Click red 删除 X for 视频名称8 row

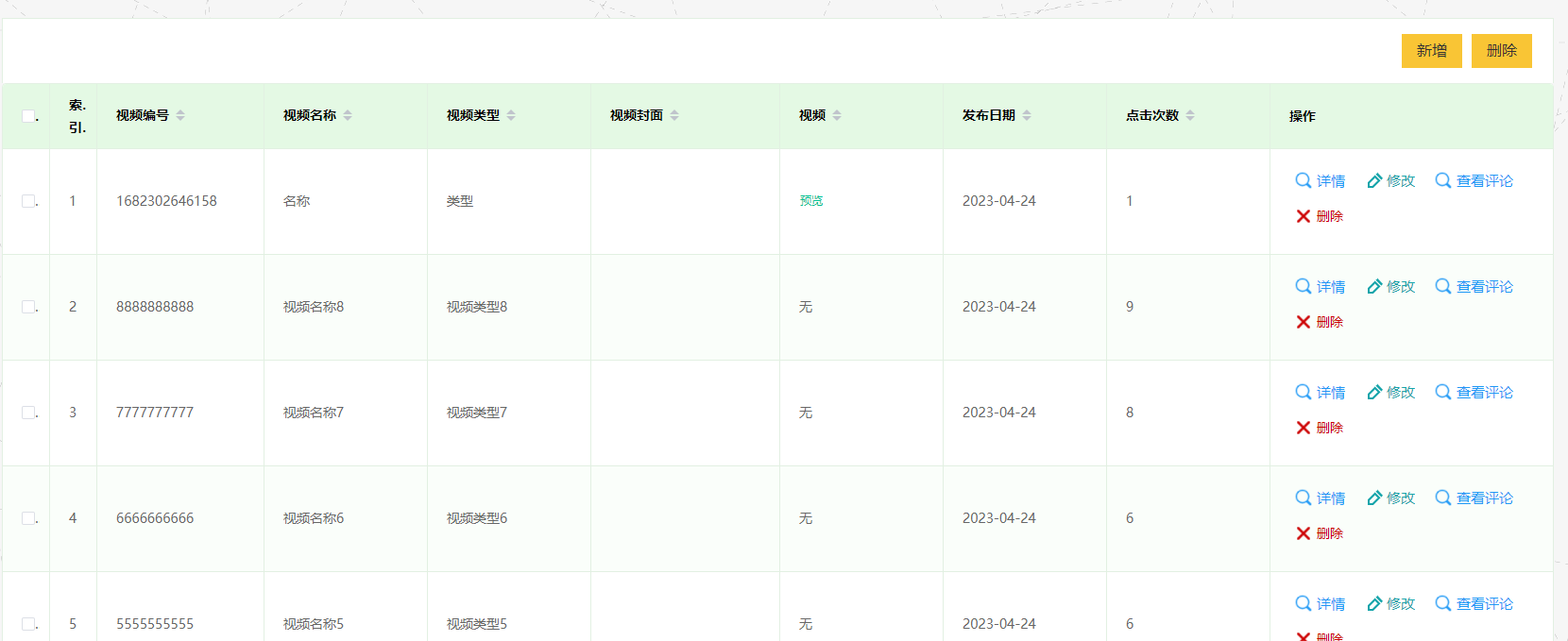coord(1320,322)
